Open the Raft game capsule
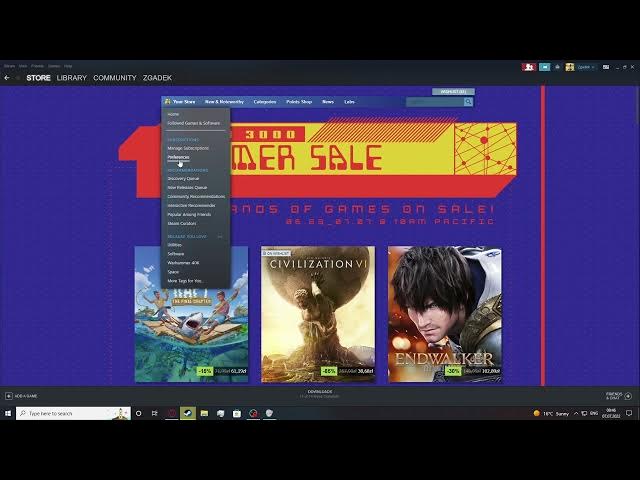This screenshot has height=480, width=640. point(191,314)
